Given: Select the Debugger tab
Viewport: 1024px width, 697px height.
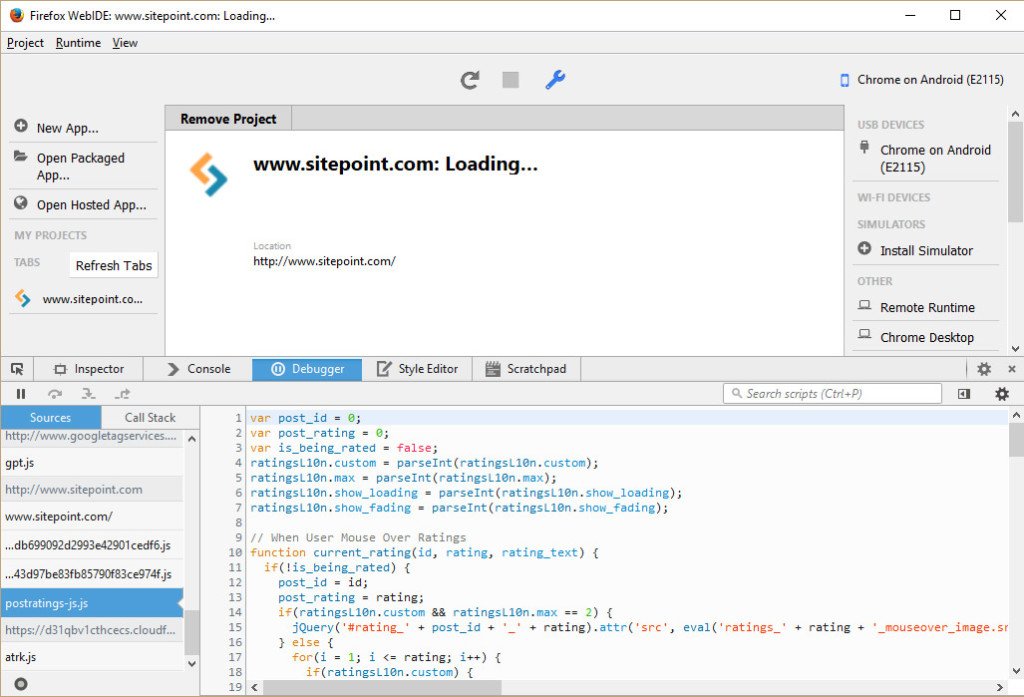Looking at the screenshot, I should point(307,369).
